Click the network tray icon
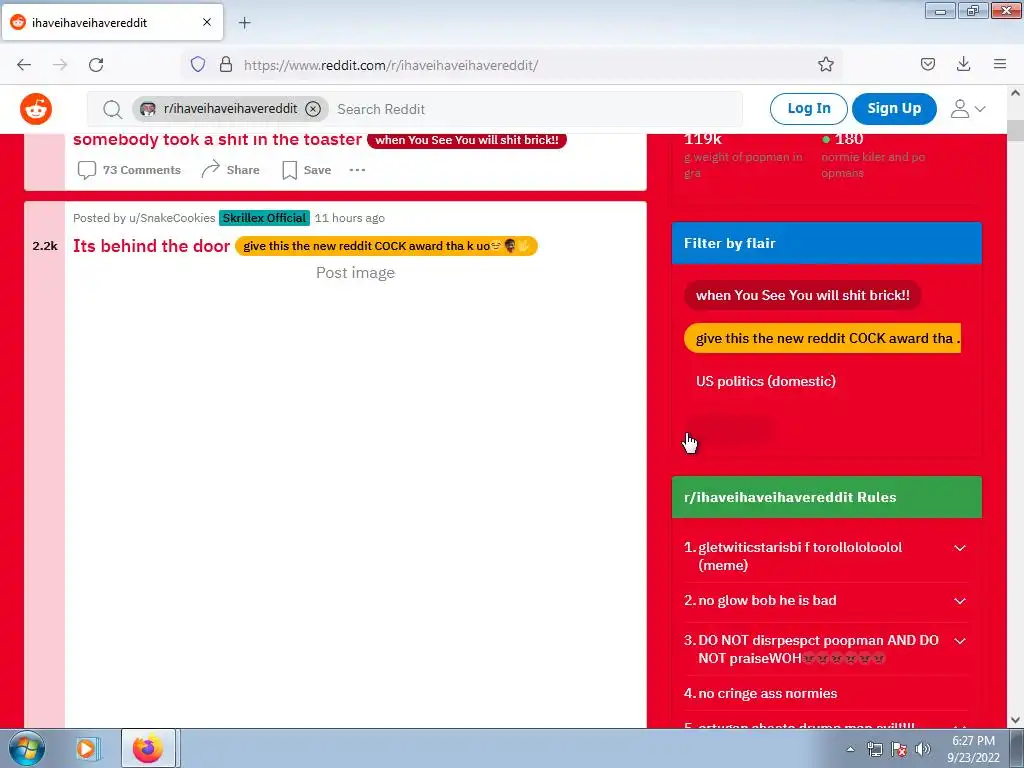 pyautogui.click(x=874, y=749)
